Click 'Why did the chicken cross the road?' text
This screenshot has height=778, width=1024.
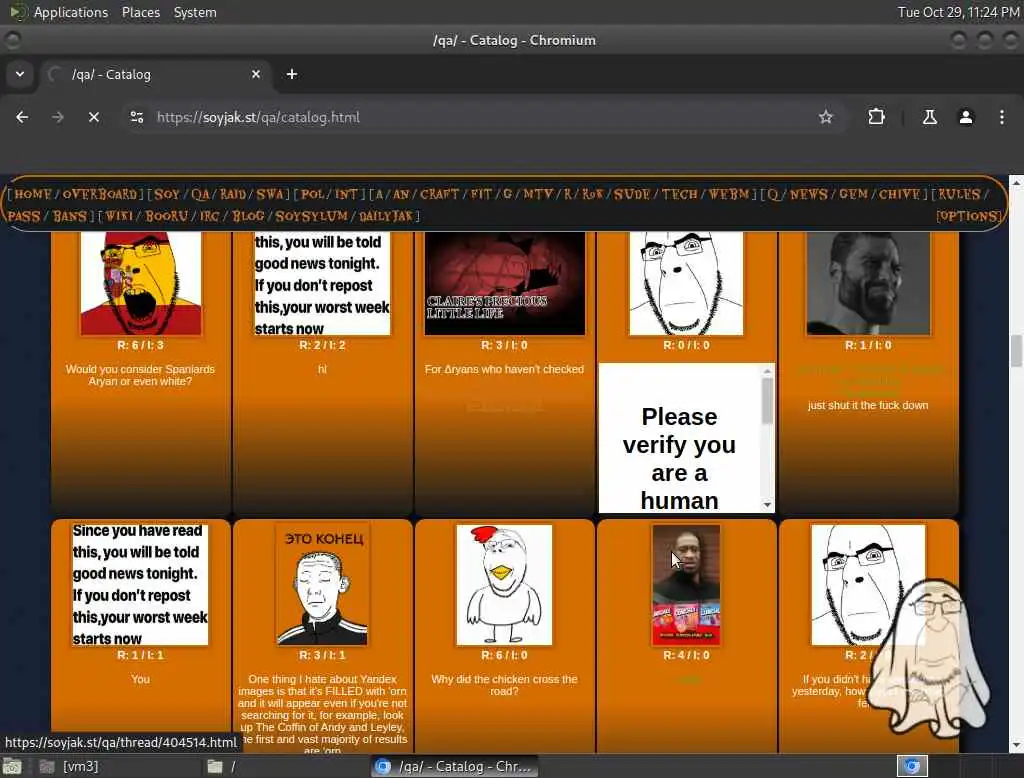504,685
